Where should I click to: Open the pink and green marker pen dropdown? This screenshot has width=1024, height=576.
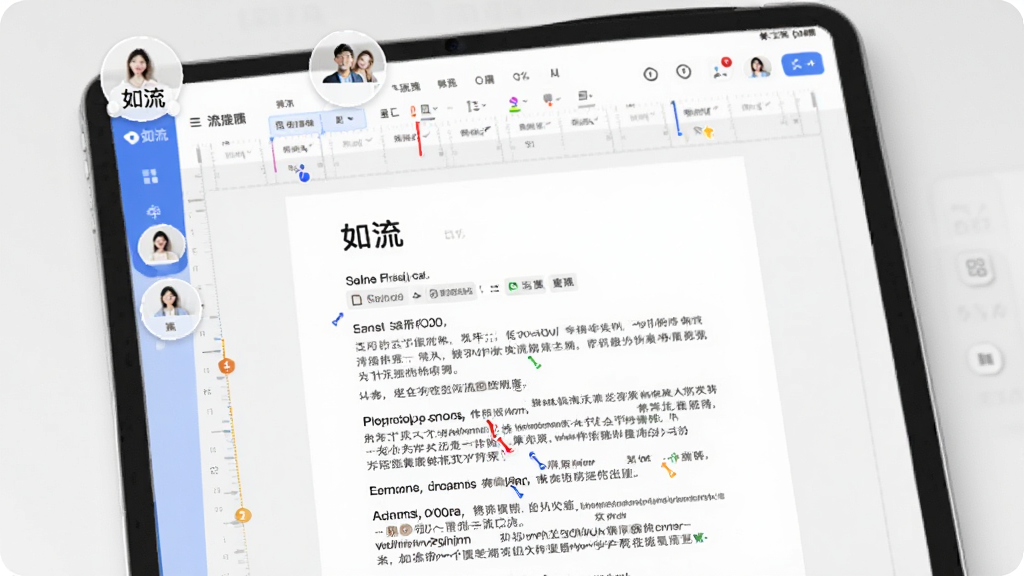pyautogui.click(x=517, y=103)
